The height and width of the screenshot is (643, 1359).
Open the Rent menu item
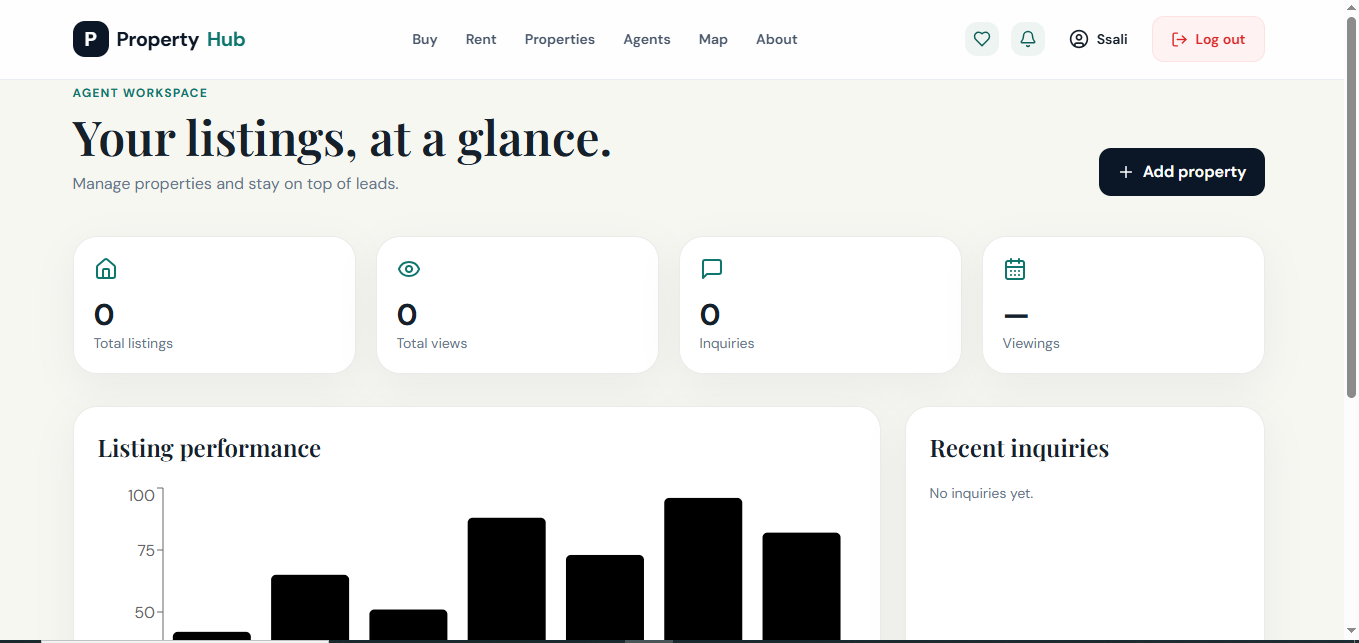click(481, 39)
